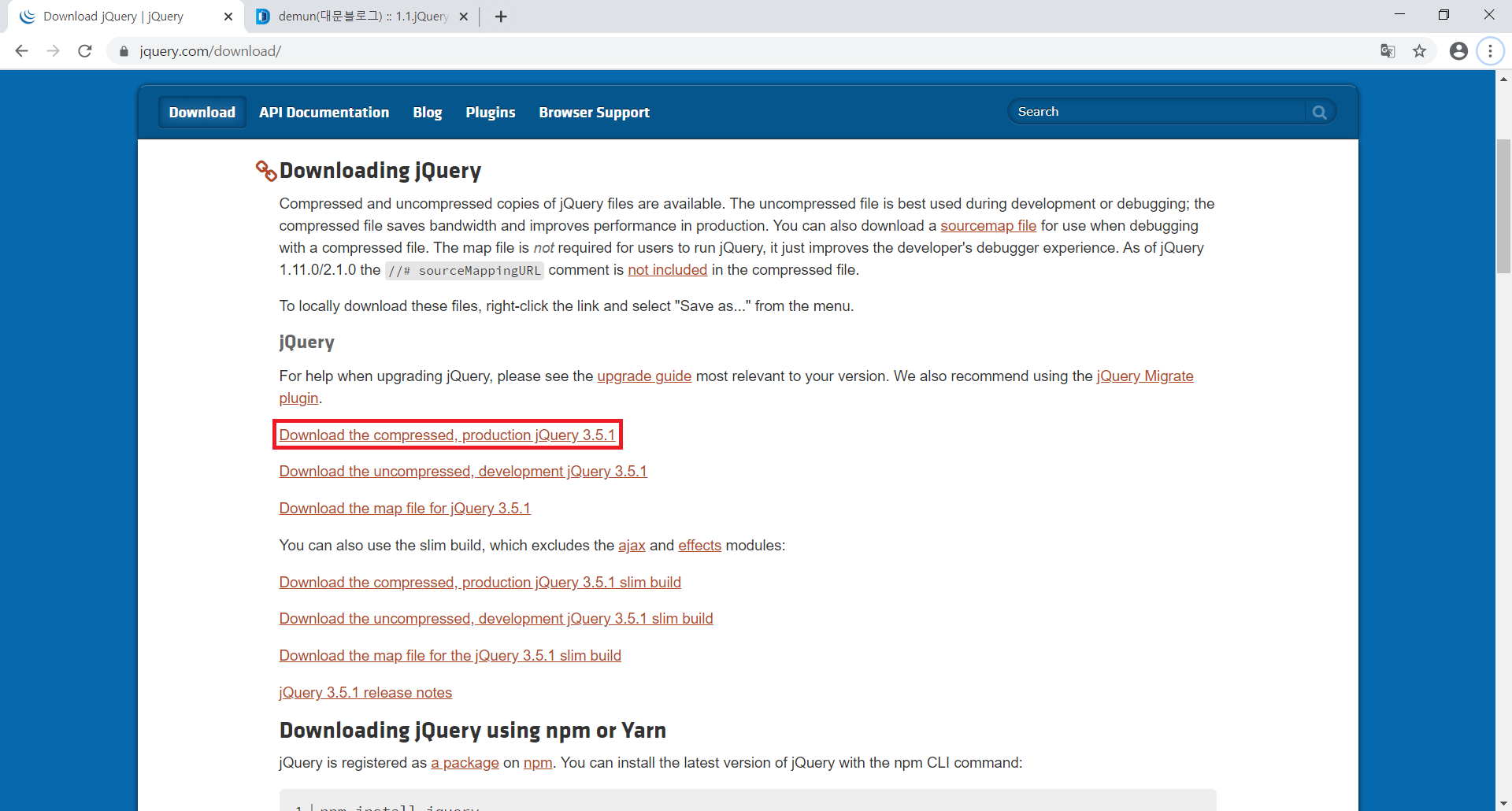The width and height of the screenshot is (1512, 811).
Task: Download the compressed production jQuery 3.5.1
Action: point(447,435)
